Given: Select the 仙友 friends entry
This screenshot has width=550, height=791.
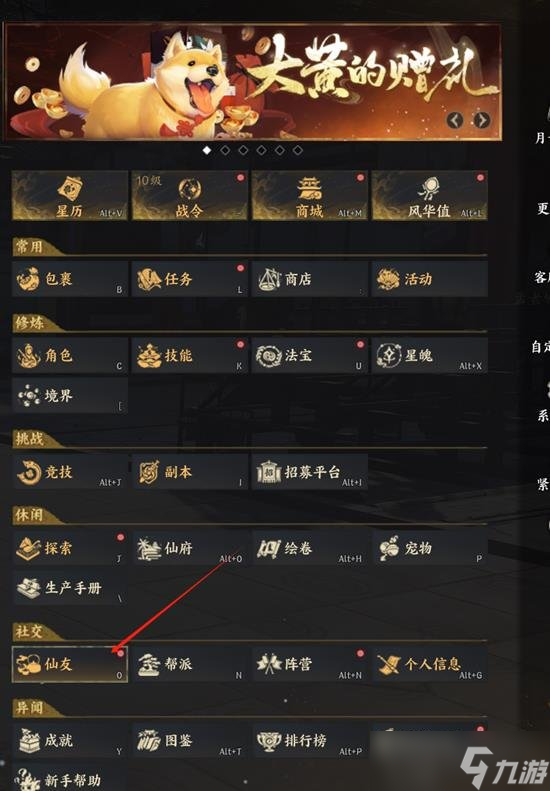Looking at the screenshot, I should click(x=70, y=664).
